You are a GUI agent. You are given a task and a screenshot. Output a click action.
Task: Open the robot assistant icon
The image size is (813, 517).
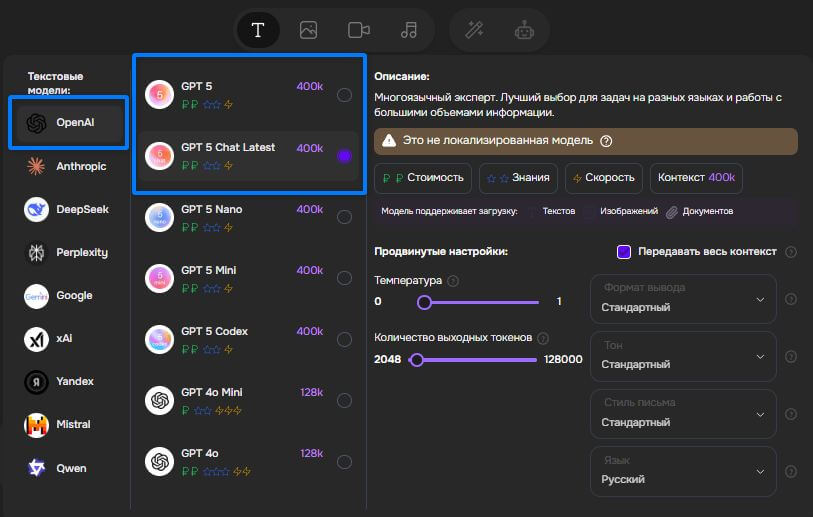[x=524, y=30]
